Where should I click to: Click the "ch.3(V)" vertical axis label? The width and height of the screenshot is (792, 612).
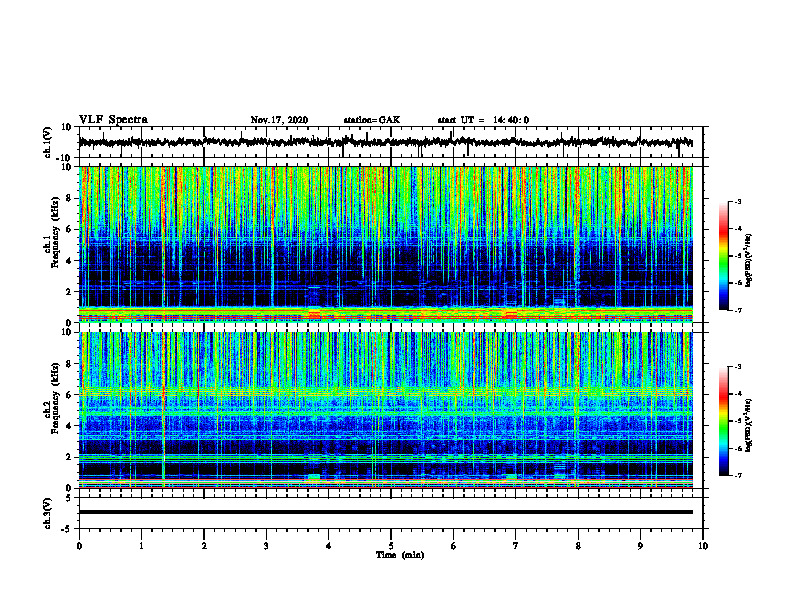(x=48, y=514)
